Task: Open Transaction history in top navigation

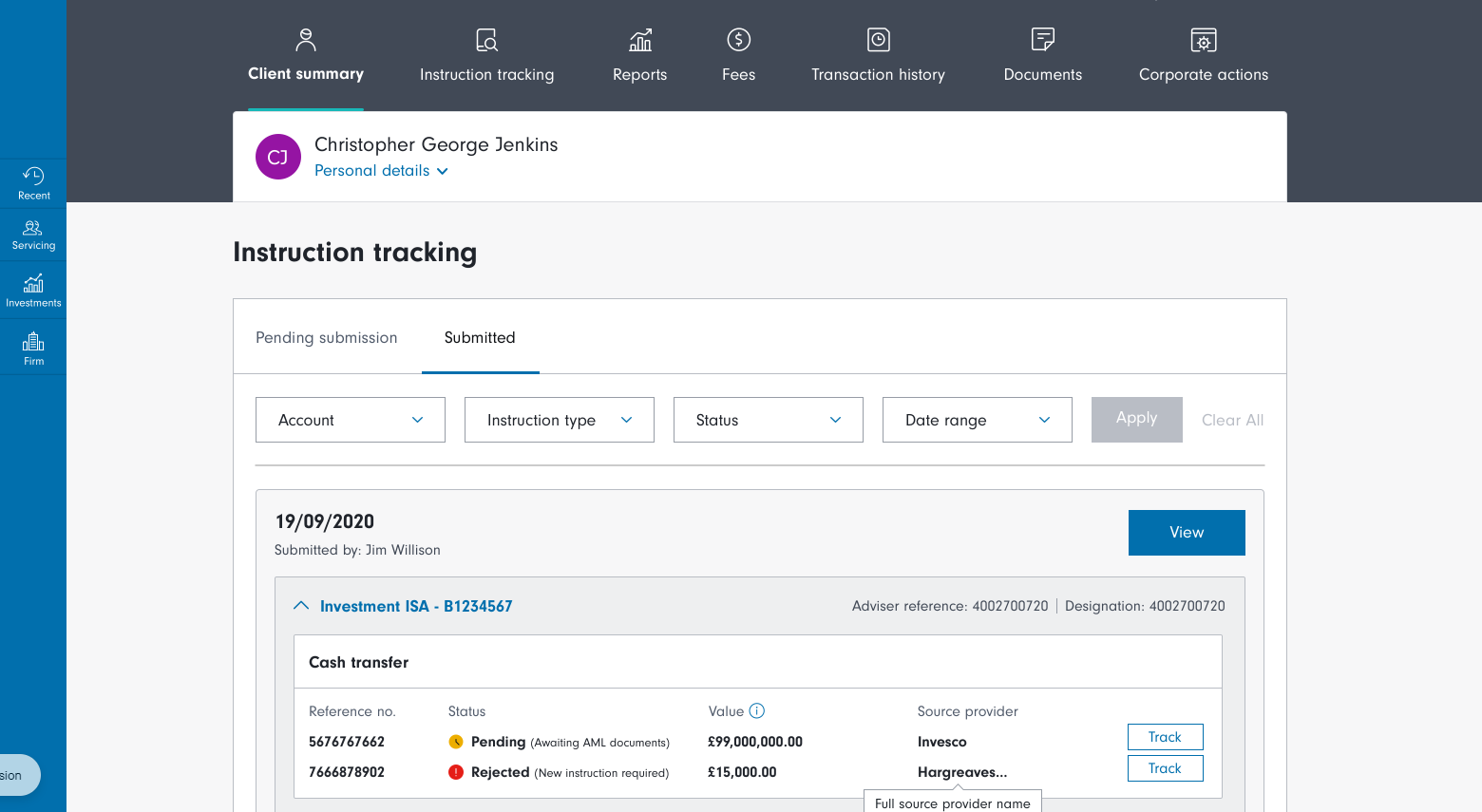Action: [x=878, y=55]
